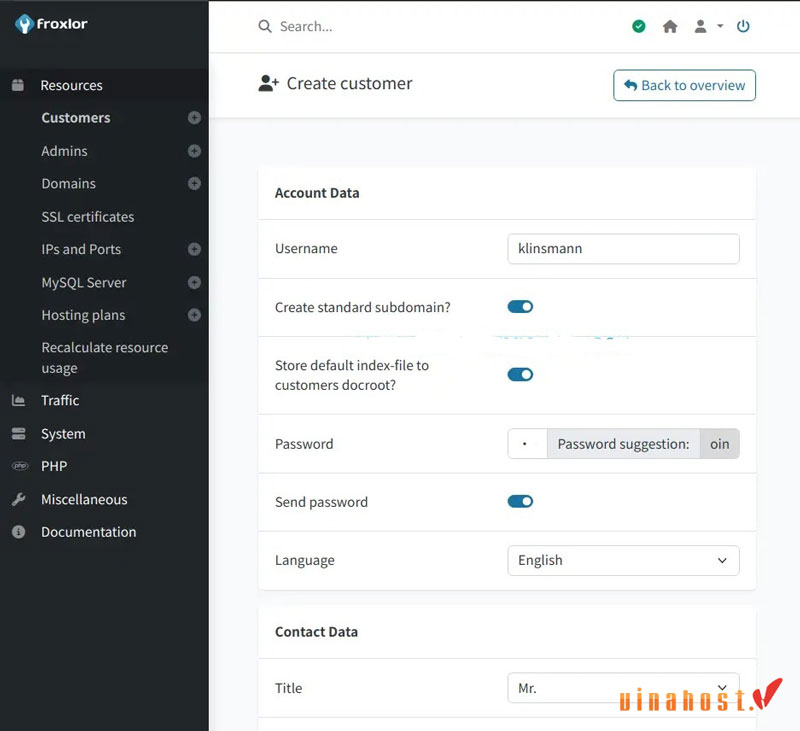Viewport: 800px width, 731px height.
Task: Focus the Username input field
Action: point(623,249)
